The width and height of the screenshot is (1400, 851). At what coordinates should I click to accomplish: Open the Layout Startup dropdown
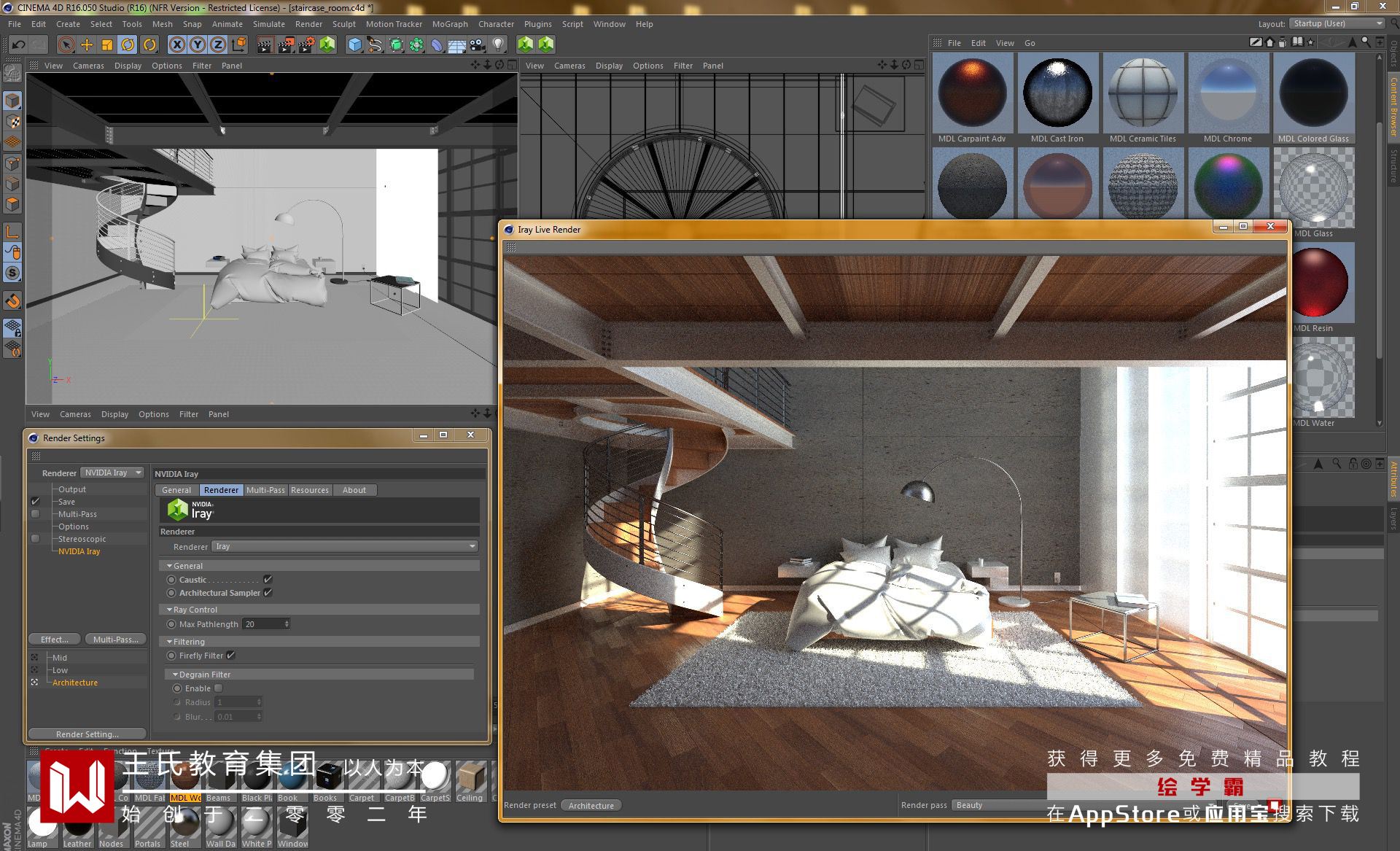(x=1337, y=23)
